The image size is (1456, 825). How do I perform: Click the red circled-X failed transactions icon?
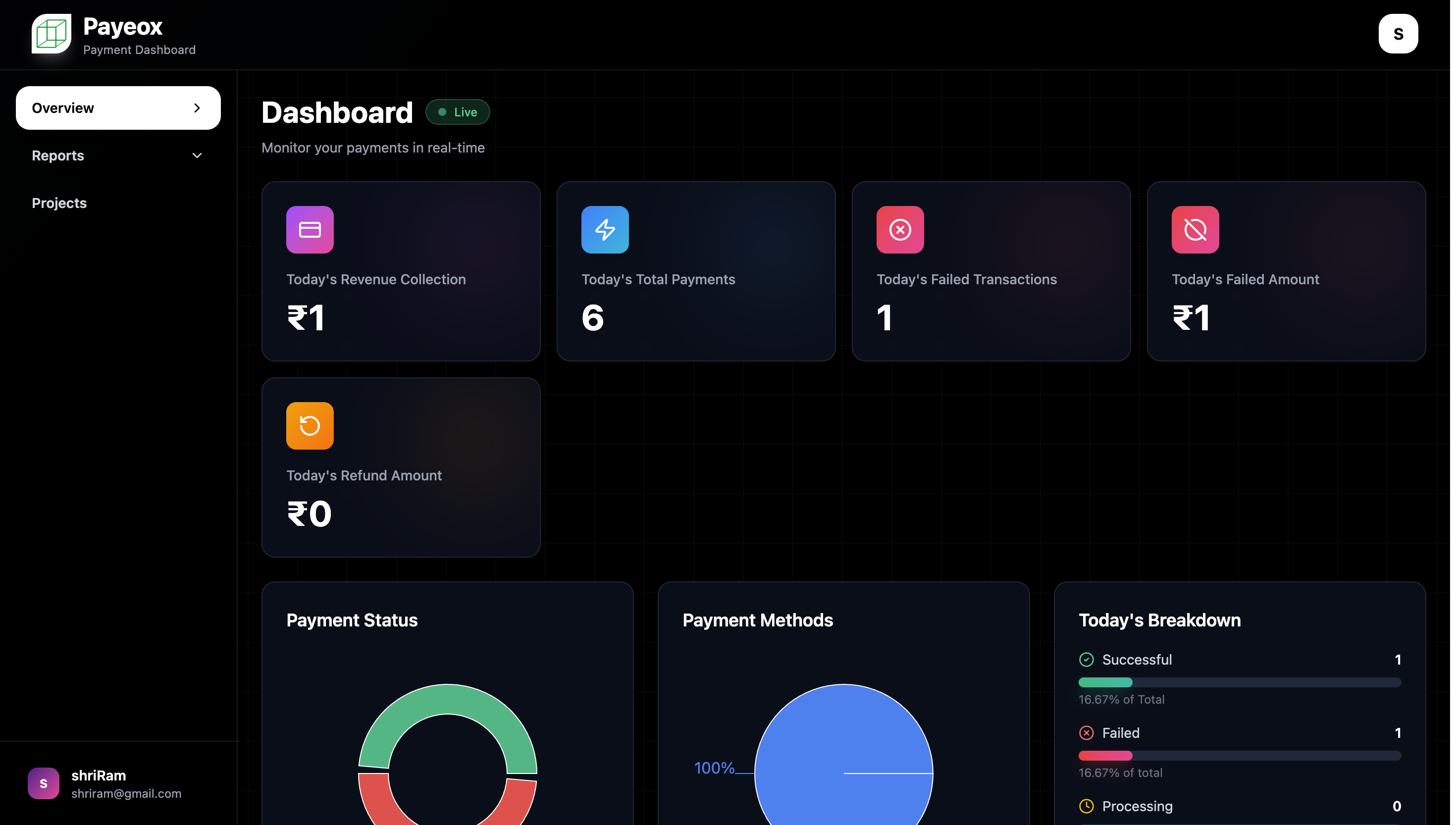pyautogui.click(x=900, y=229)
